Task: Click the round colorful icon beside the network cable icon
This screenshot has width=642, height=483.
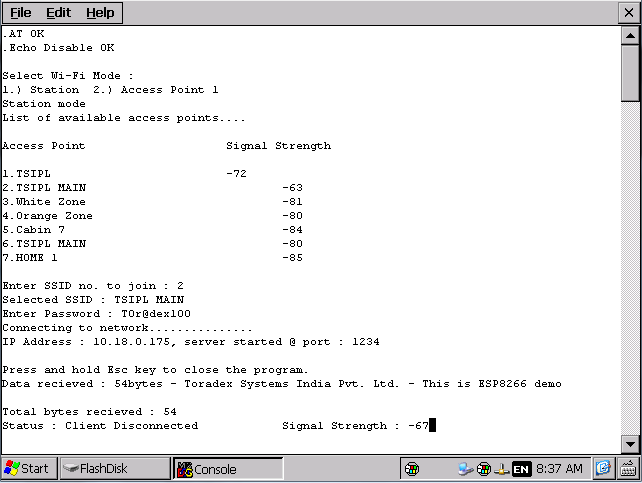Action: (x=484, y=468)
